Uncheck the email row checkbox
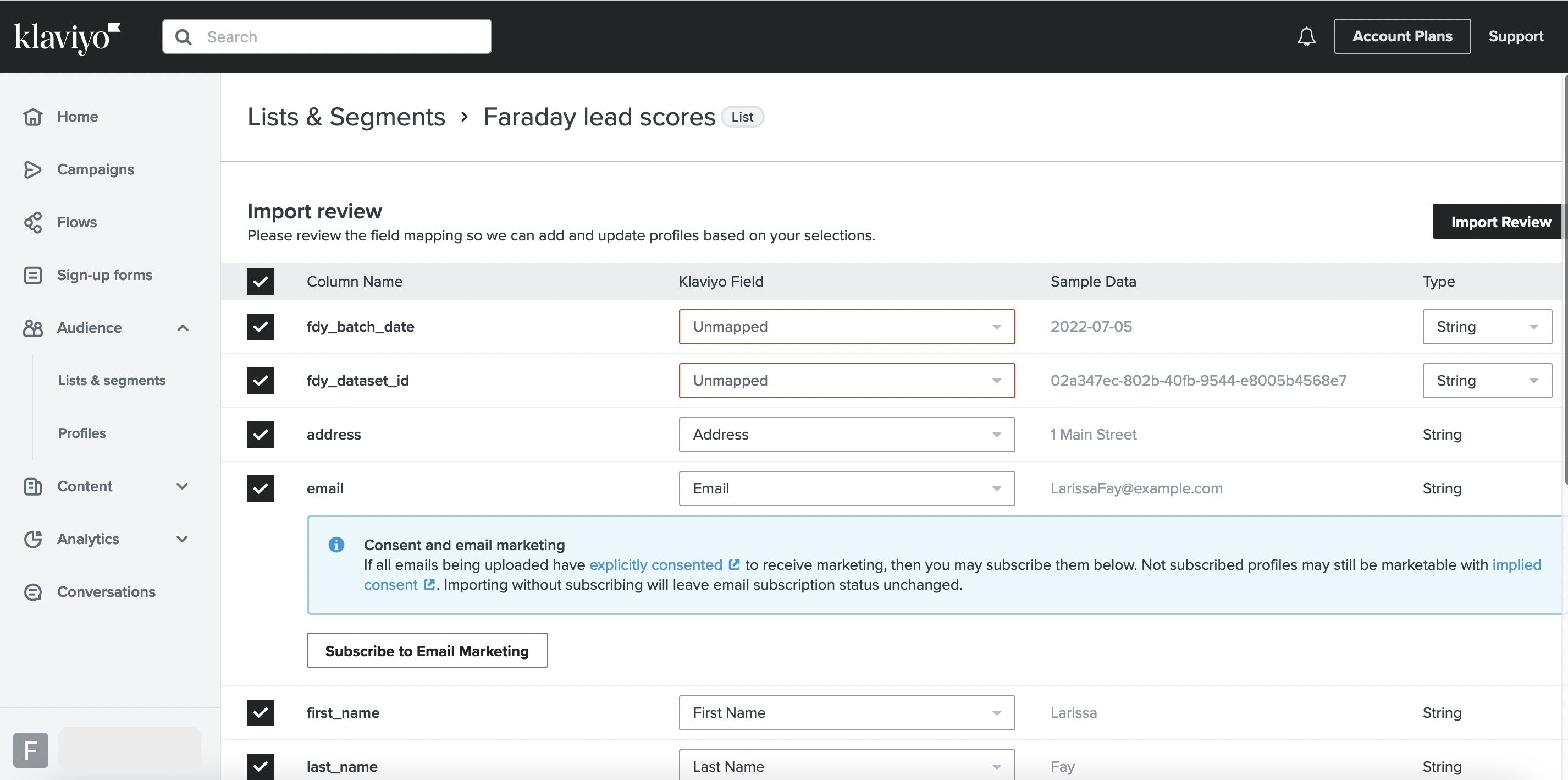 tap(261, 488)
